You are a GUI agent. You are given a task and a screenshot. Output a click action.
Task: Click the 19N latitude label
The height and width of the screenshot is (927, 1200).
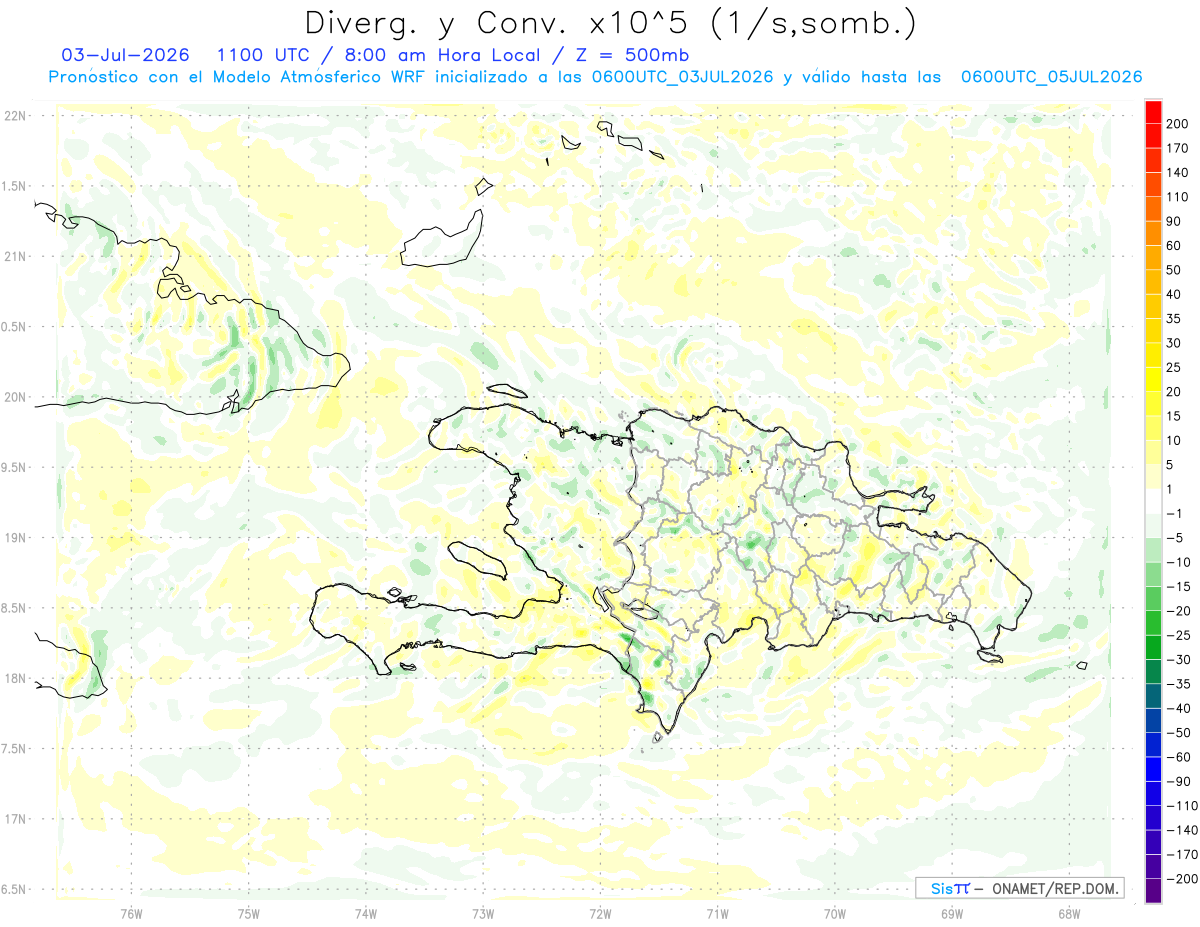pyautogui.click(x=16, y=538)
